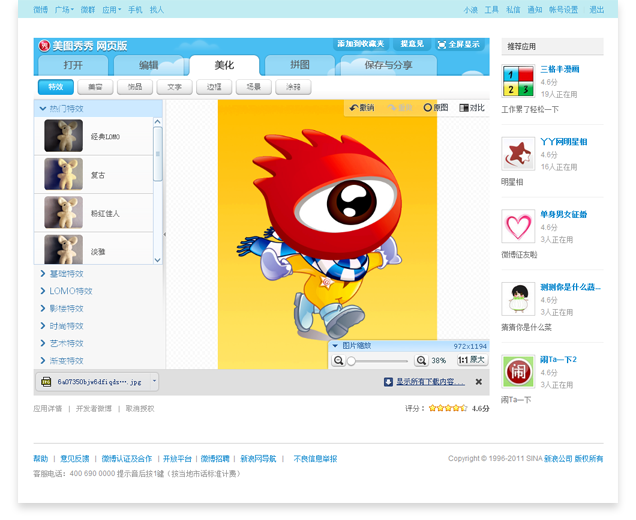Apply the 淡雅 effect thumbnail
The height and width of the screenshot is (520, 636).
pos(63,249)
